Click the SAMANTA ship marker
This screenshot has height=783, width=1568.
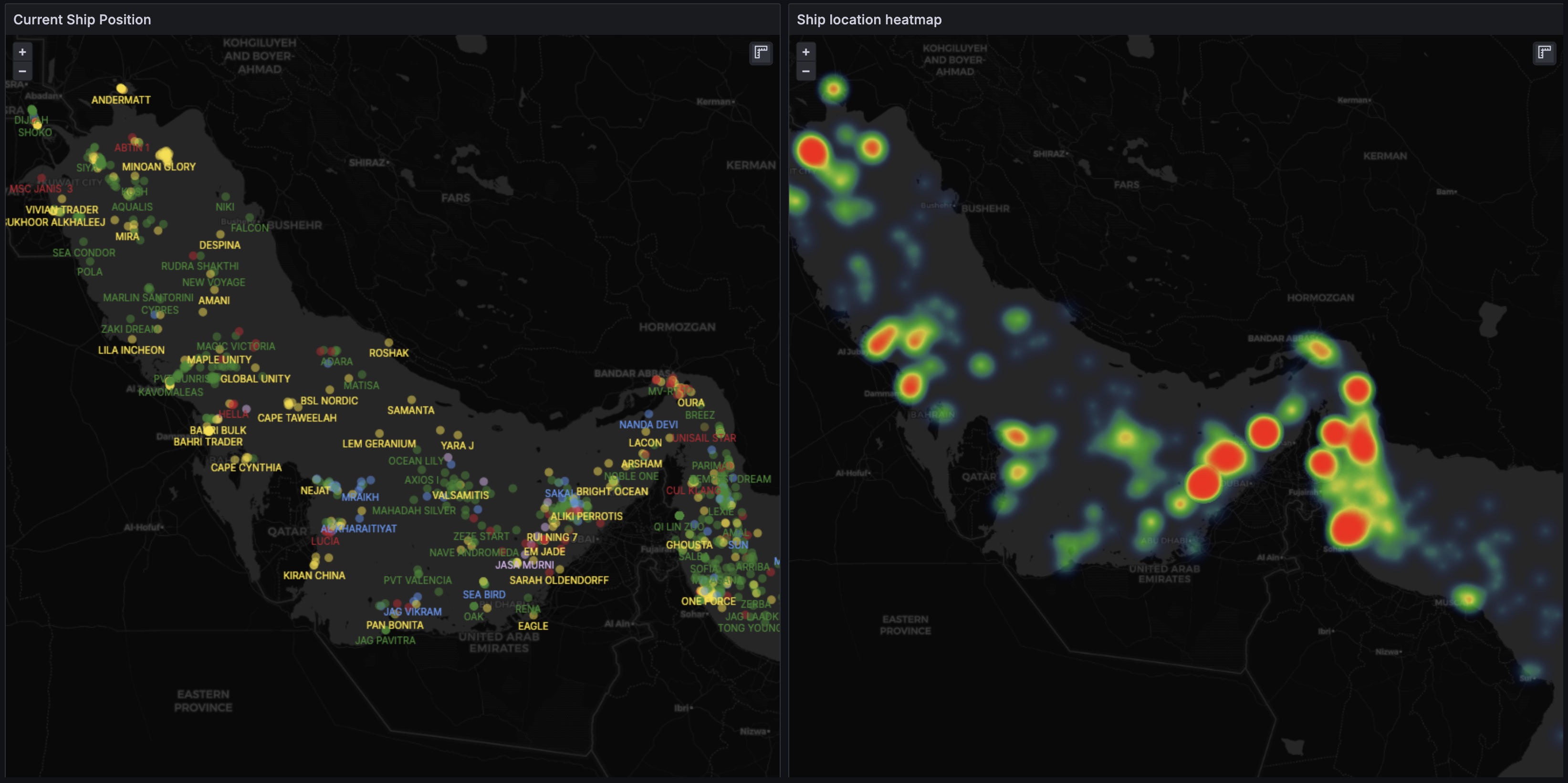pyautogui.click(x=411, y=400)
